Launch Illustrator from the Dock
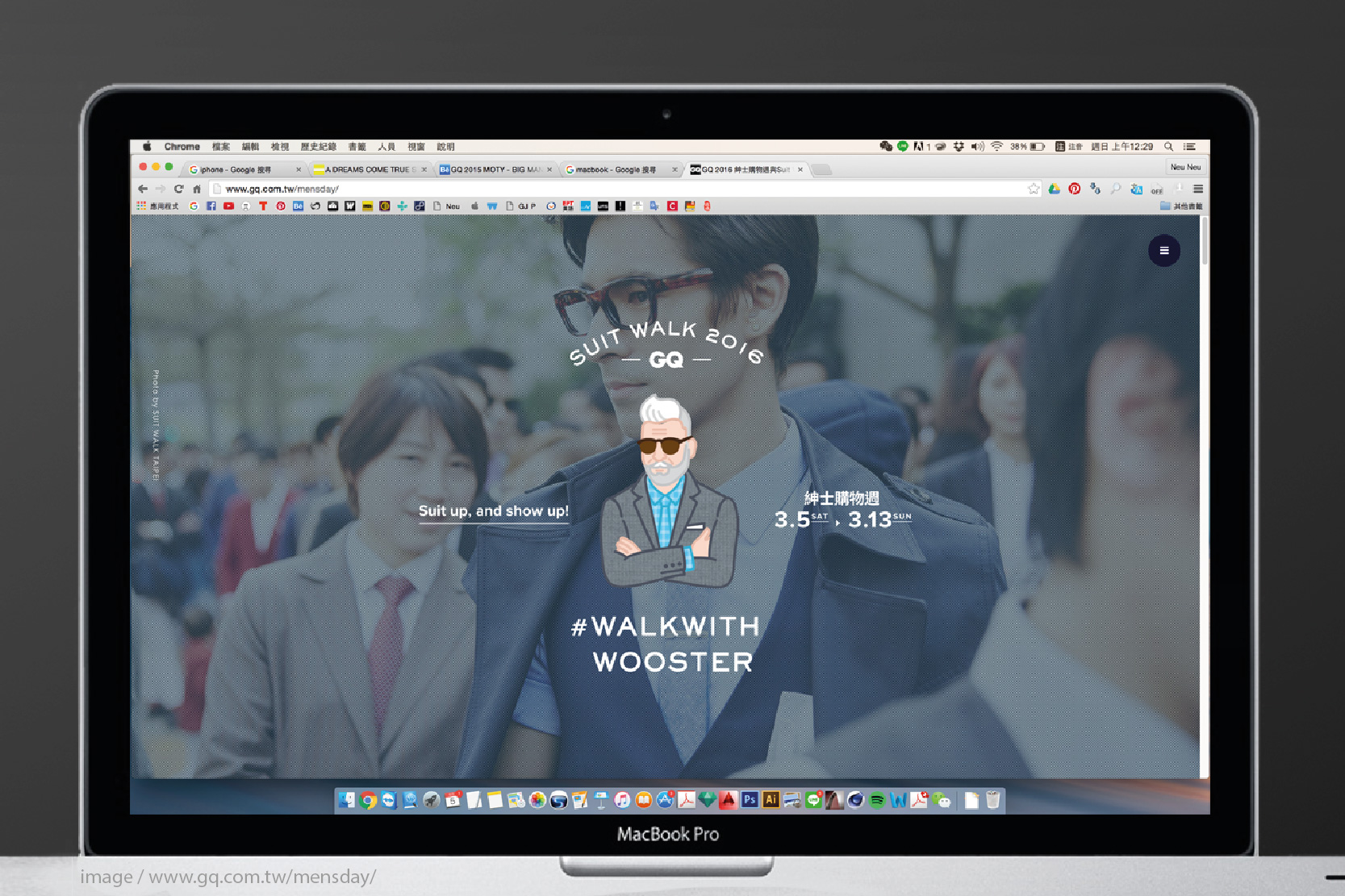 tap(771, 800)
